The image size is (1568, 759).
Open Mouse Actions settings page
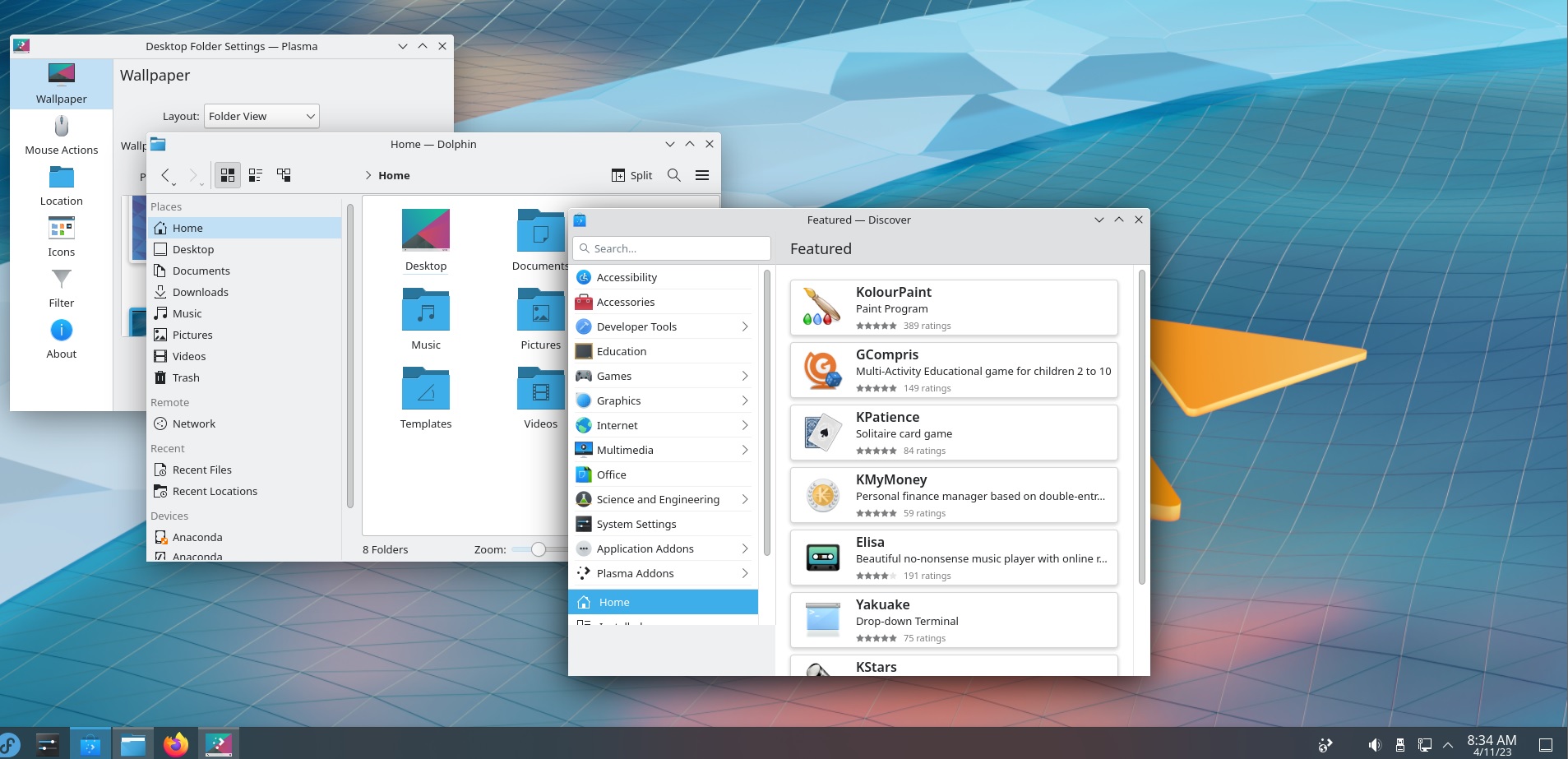[x=62, y=136]
